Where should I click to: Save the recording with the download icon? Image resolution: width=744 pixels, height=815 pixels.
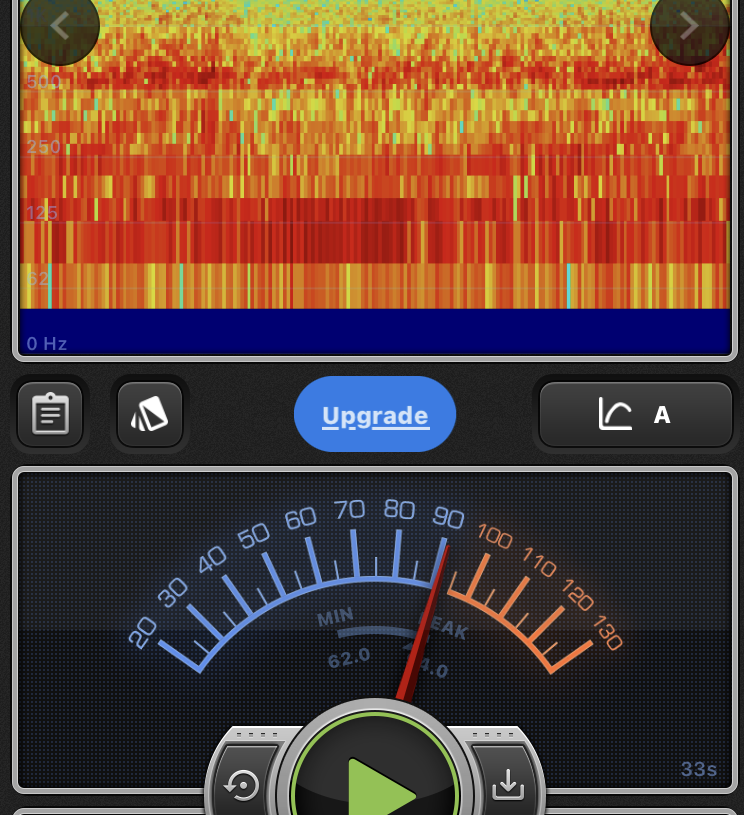click(x=508, y=785)
